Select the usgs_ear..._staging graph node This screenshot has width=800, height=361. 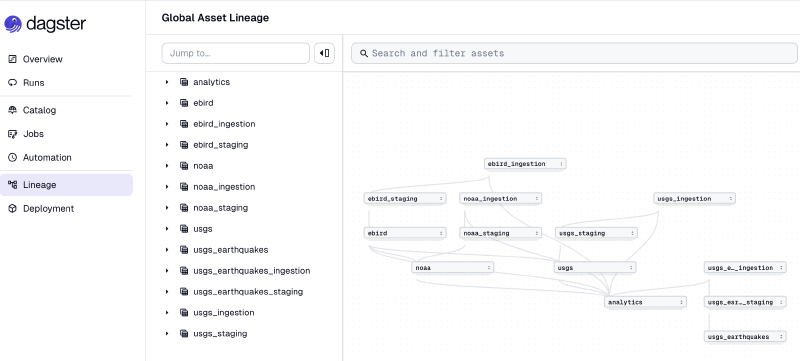pyautogui.click(x=745, y=302)
